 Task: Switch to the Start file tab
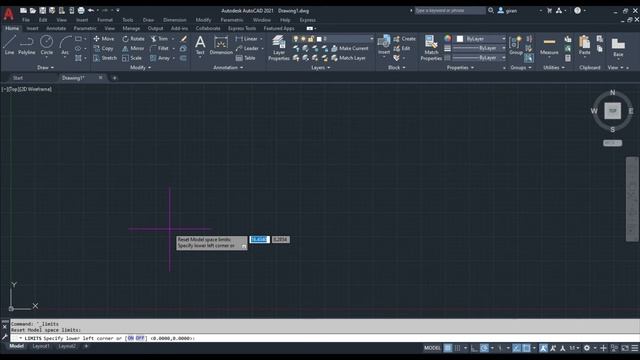18,78
